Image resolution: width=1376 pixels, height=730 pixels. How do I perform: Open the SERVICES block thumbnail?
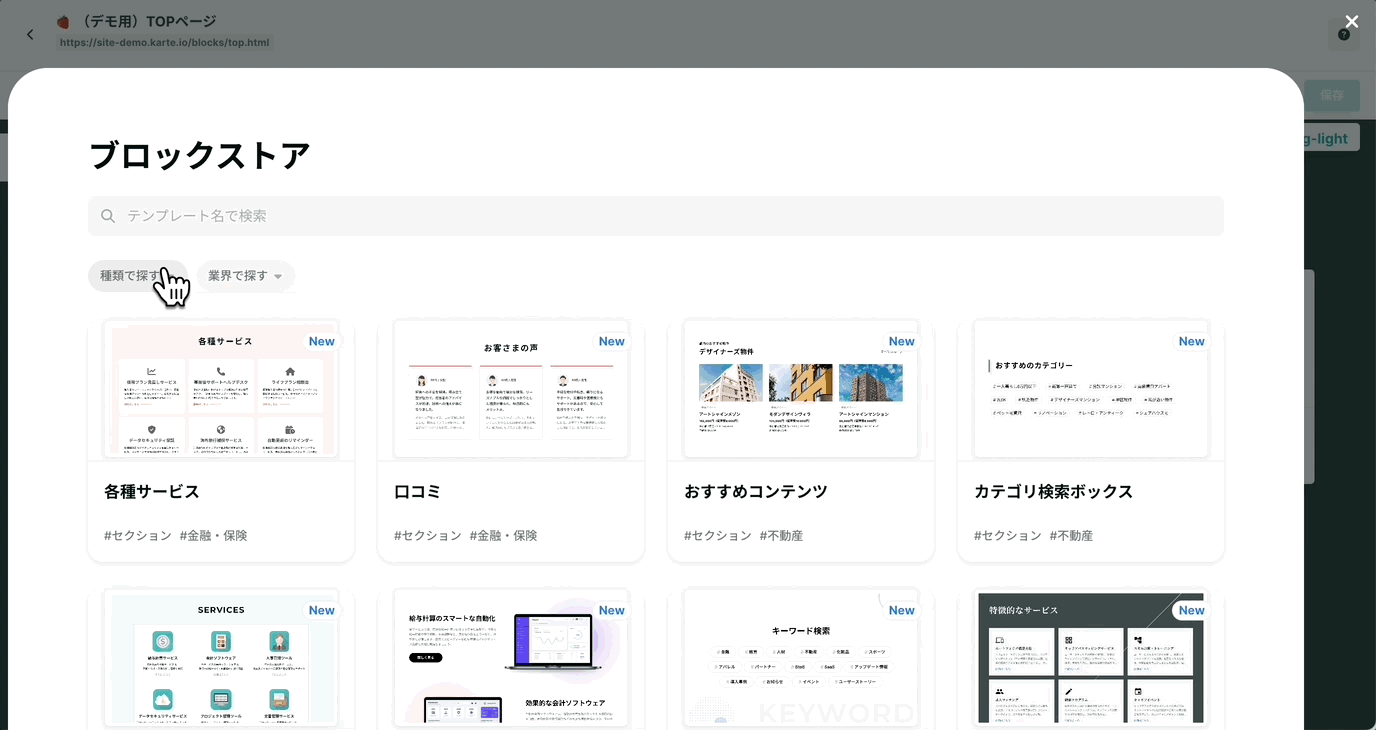[x=221, y=659]
